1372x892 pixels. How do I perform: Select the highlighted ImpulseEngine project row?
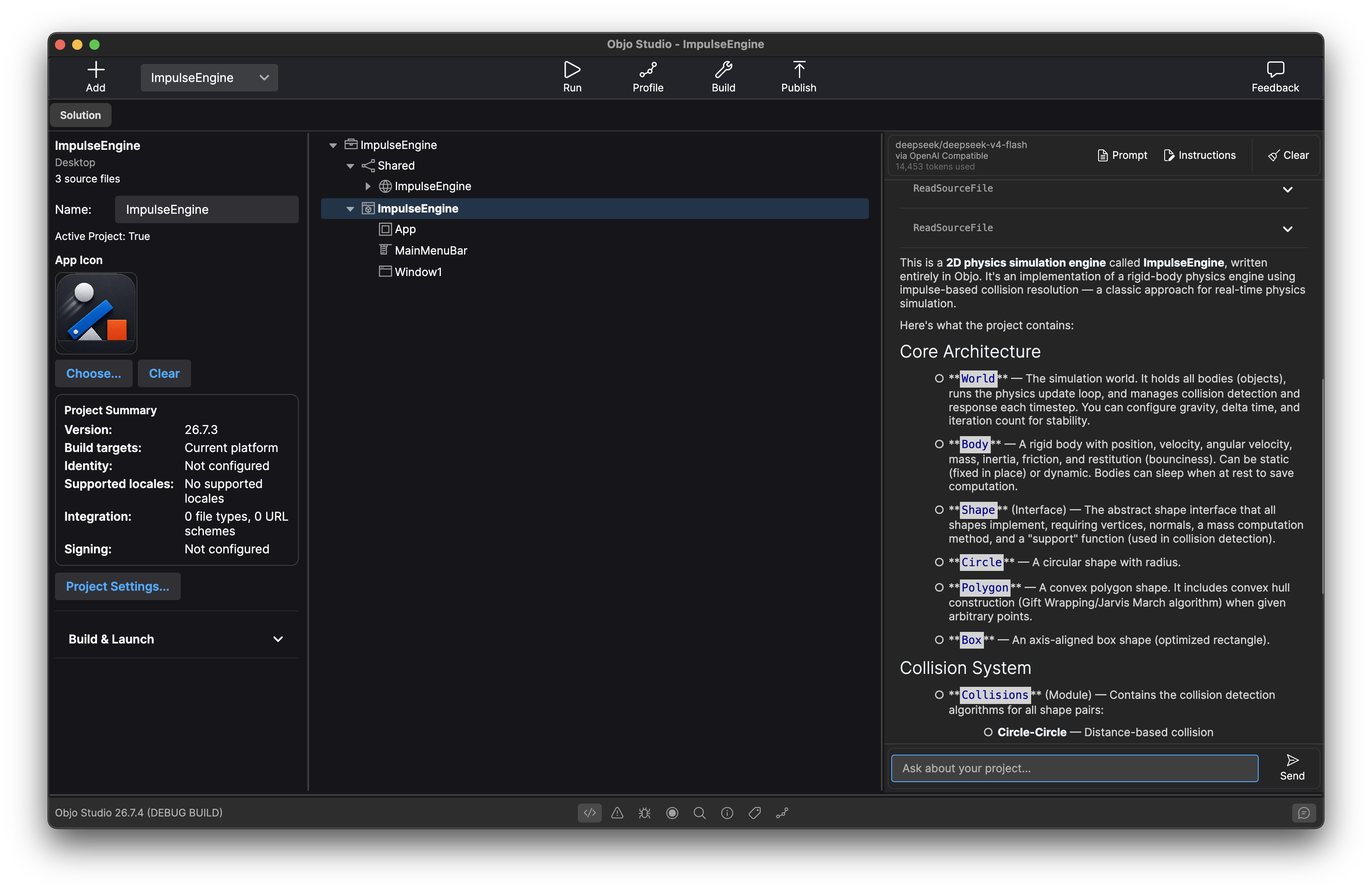point(595,209)
